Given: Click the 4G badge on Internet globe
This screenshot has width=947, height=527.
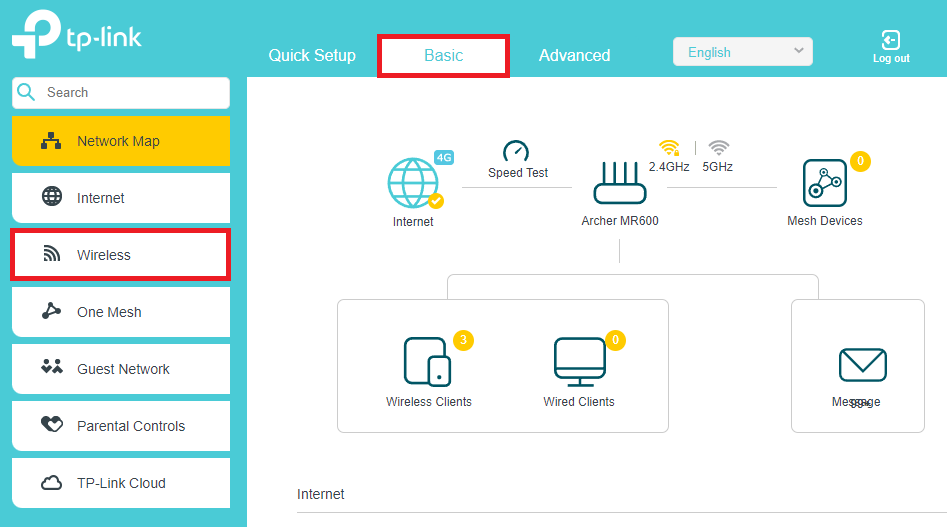Looking at the screenshot, I should 444,158.
